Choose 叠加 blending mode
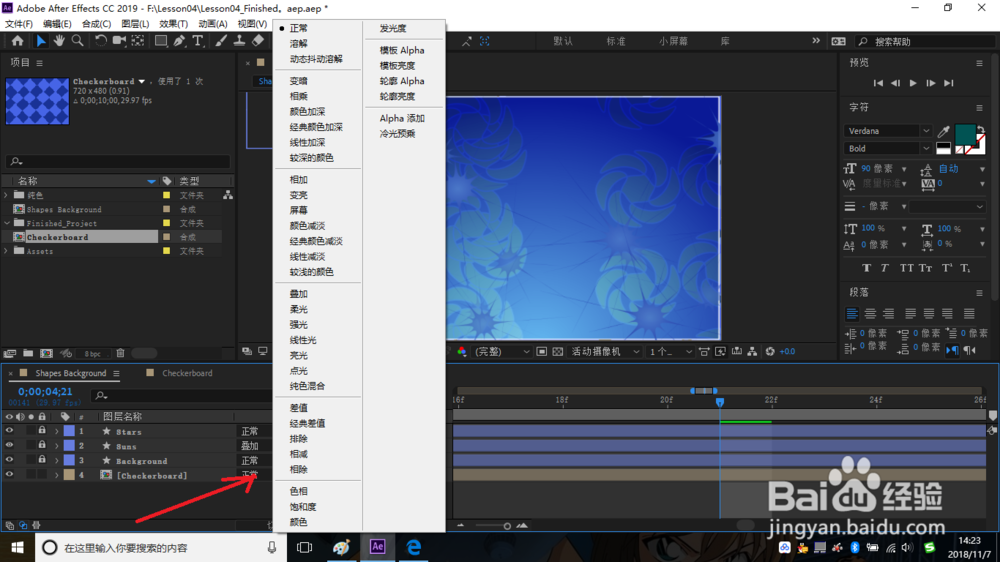 [x=298, y=294]
